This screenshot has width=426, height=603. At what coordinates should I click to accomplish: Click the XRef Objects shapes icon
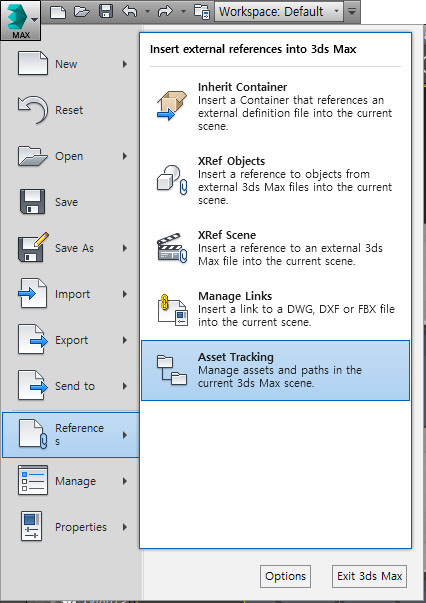172,180
